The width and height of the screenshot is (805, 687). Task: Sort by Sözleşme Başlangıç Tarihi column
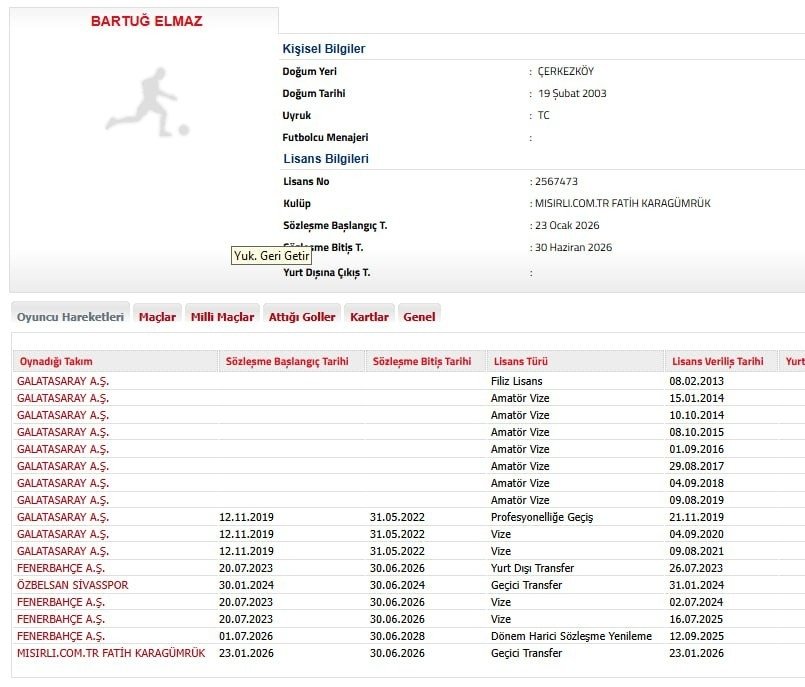point(289,362)
